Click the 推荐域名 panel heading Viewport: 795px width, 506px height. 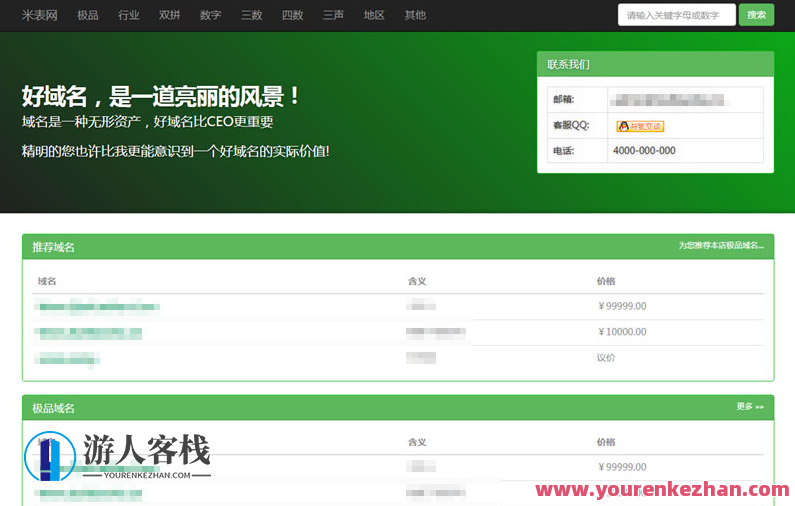click(x=53, y=247)
